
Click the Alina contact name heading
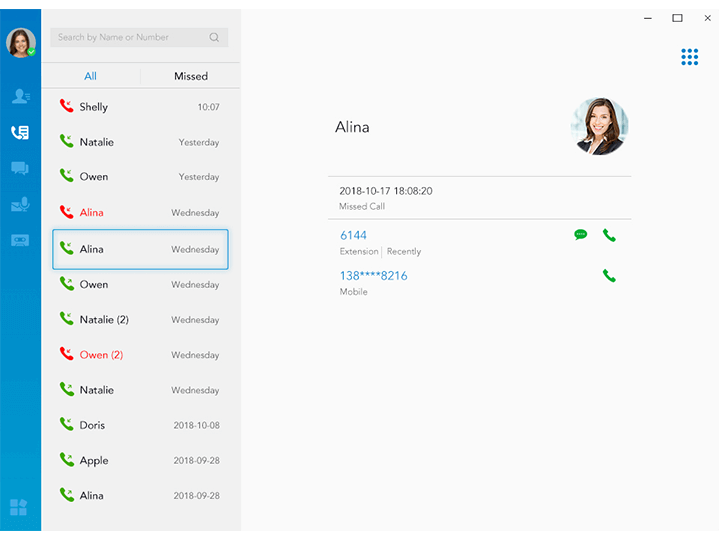(352, 127)
